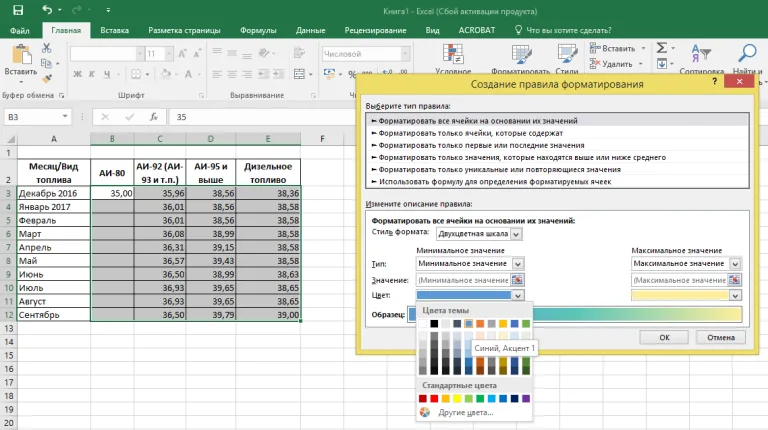
Task: Click the Copy icon in clipboard group
Action: [x=46, y=63]
